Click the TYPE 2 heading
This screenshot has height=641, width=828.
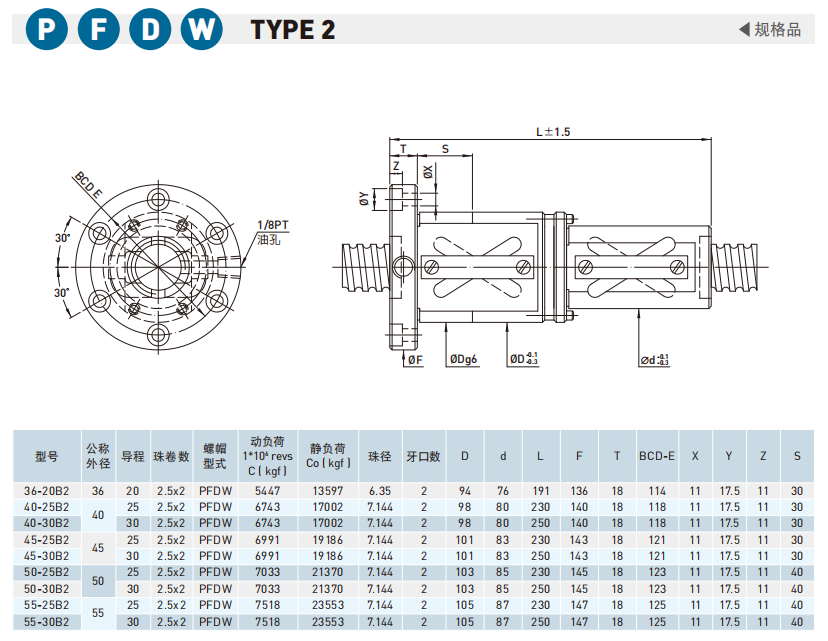click(x=292, y=30)
